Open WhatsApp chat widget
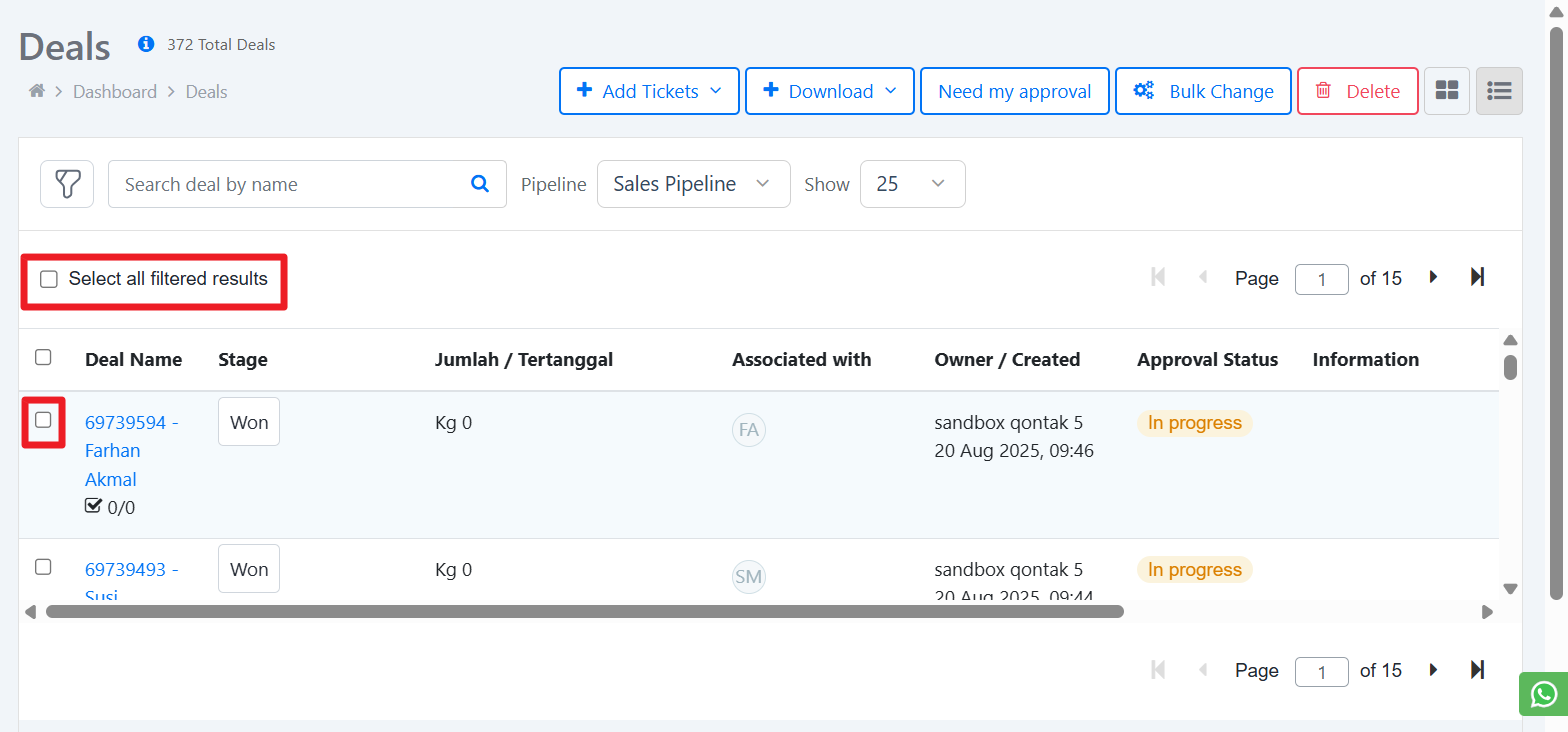Image resolution: width=1568 pixels, height=732 pixels. click(1543, 693)
